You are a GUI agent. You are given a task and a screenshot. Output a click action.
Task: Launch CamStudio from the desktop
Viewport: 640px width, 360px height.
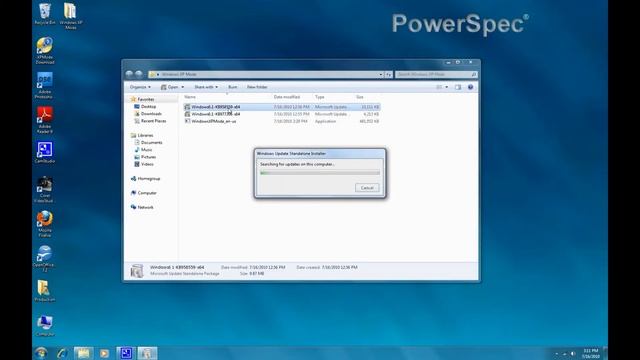tap(44, 152)
